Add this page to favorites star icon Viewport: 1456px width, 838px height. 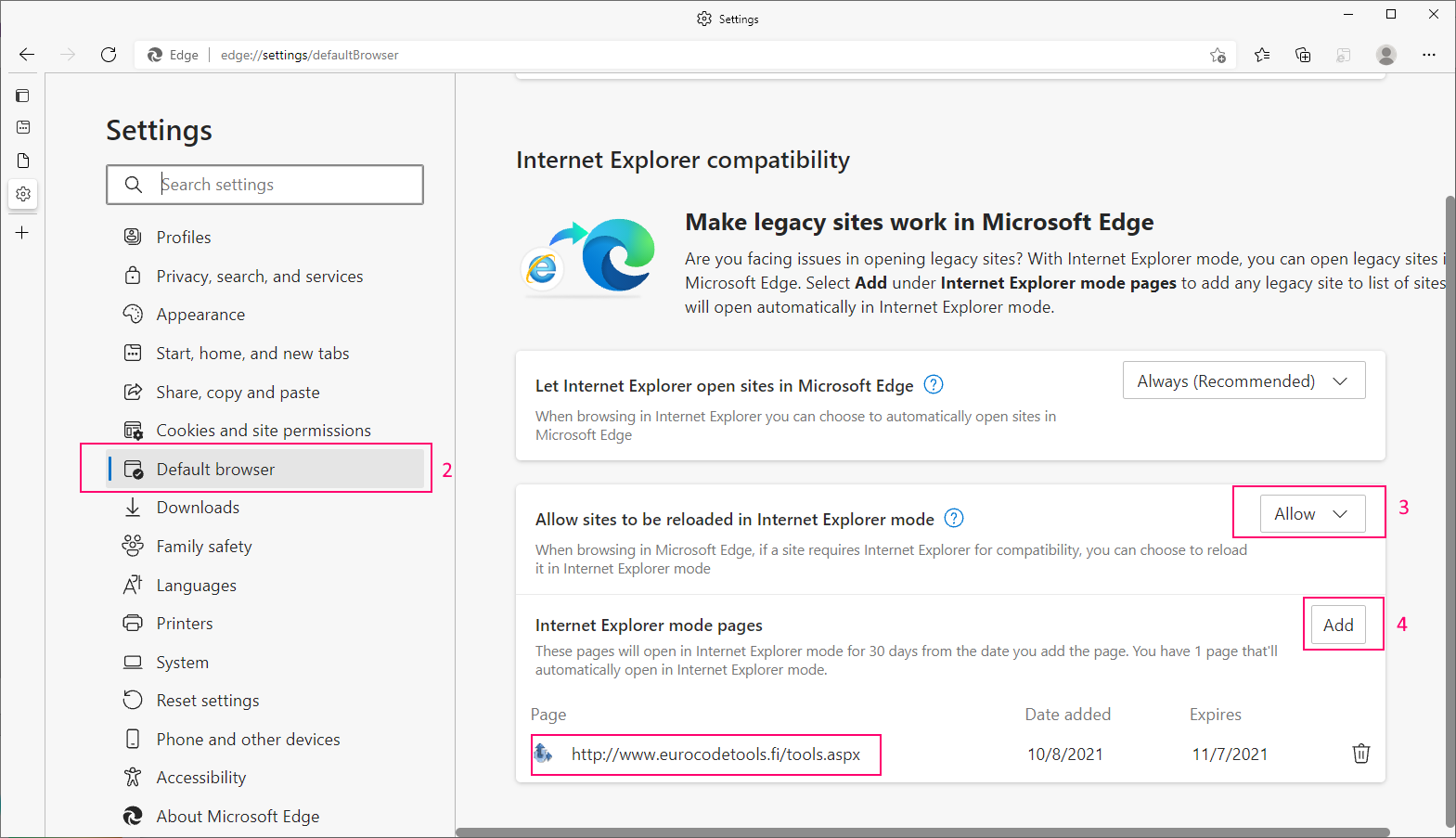1218,55
